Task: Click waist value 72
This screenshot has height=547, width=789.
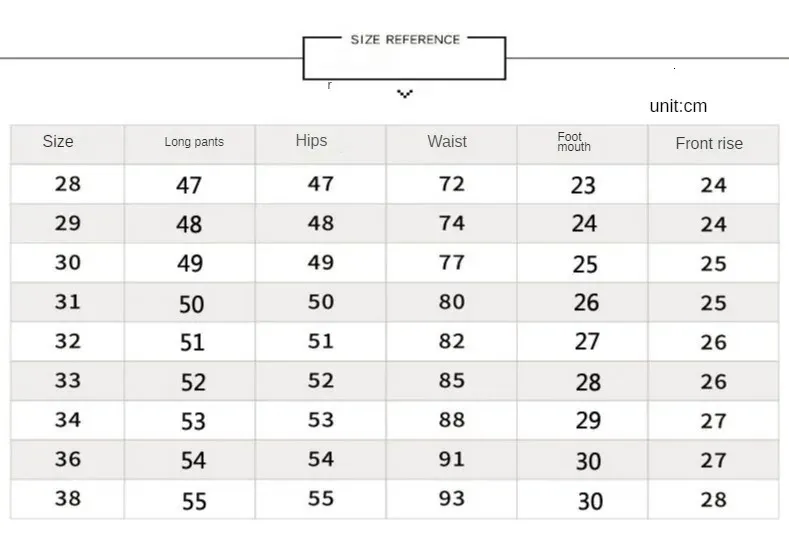Action: click(x=452, y=184)
